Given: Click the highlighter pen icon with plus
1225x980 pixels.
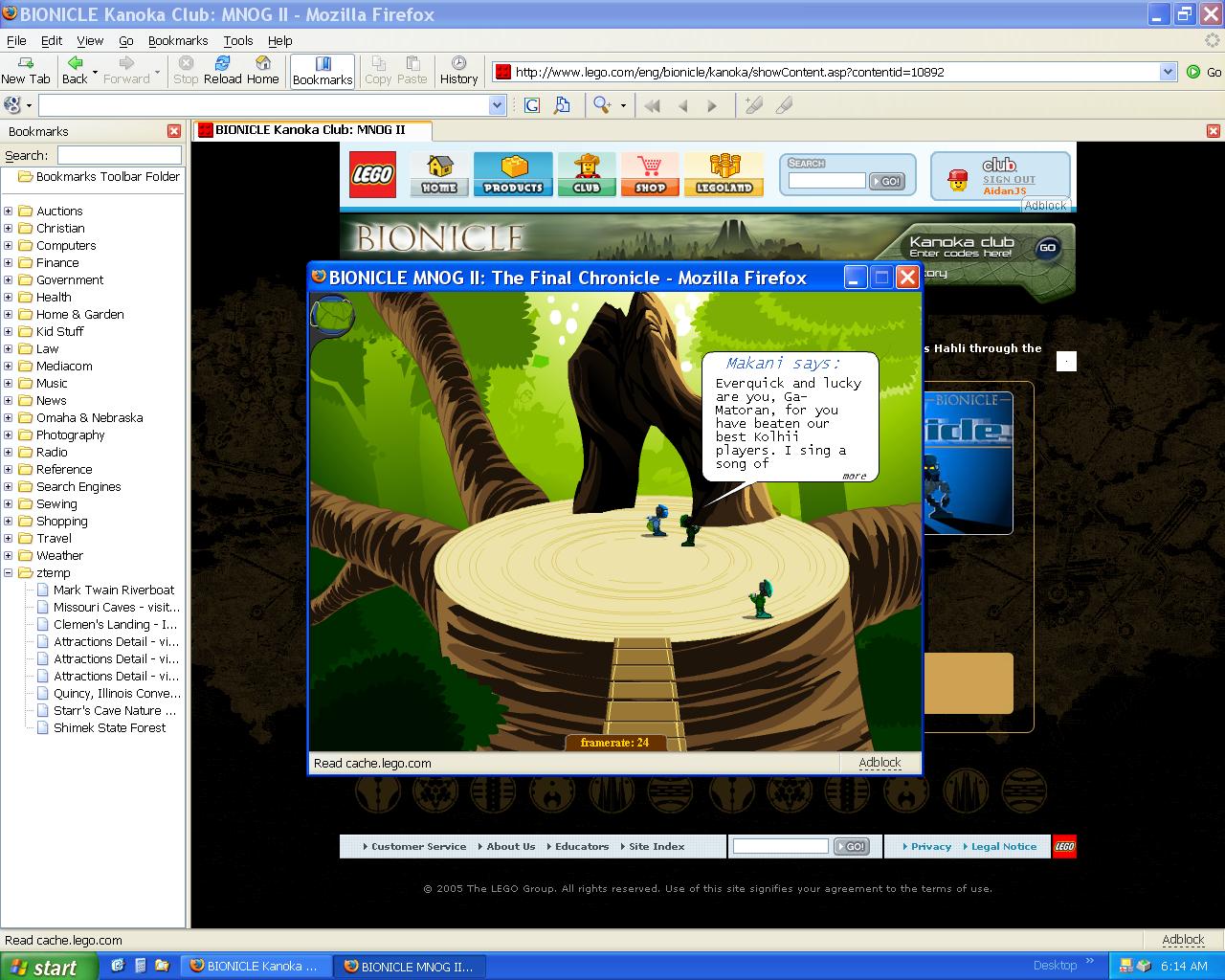Looking at the screenshot, I should tap(753, 105).
